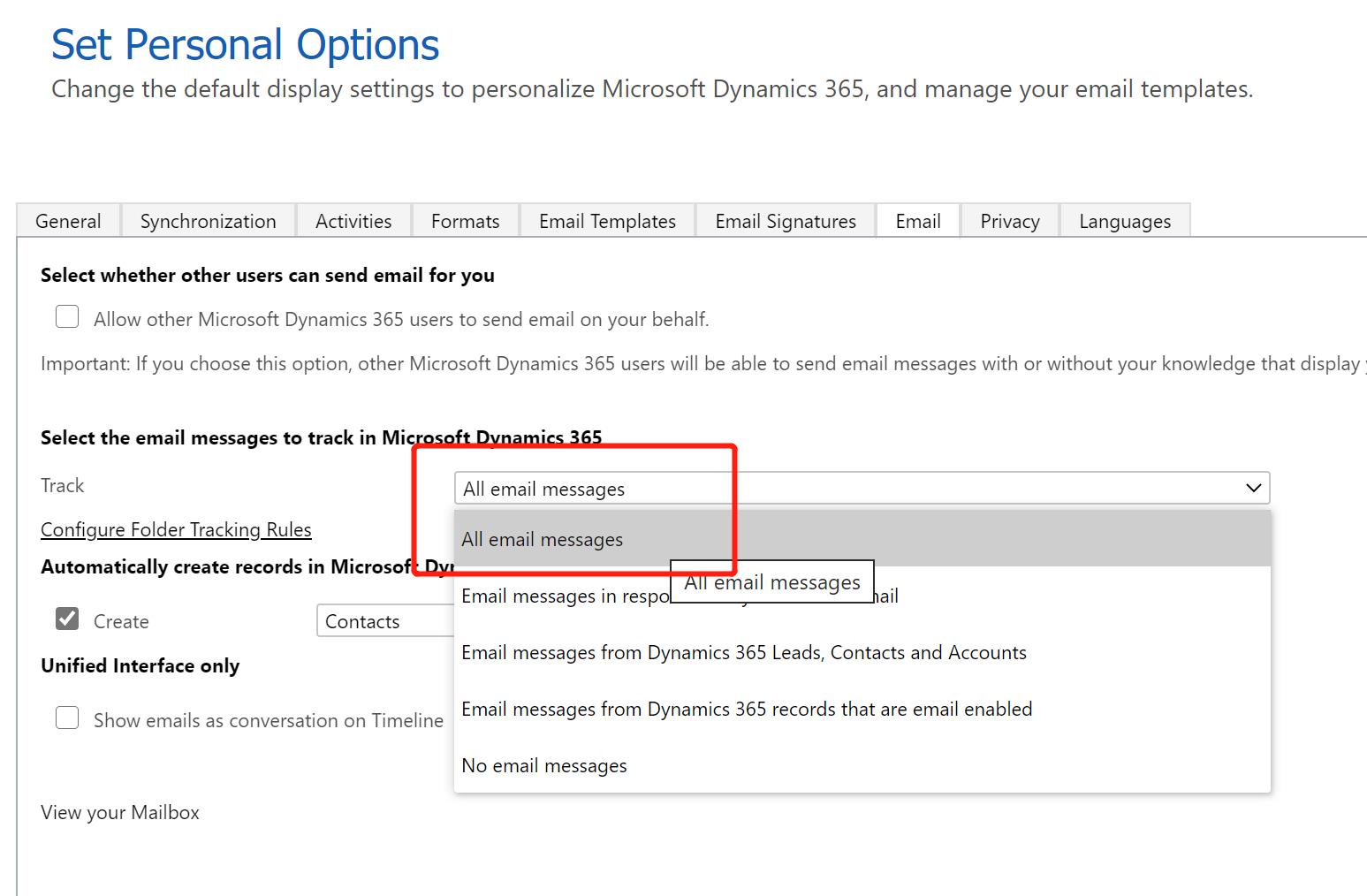Screen dimensions: 1367x896
Task: Open the Contacts record type dropdown
Action: [385, 621]
